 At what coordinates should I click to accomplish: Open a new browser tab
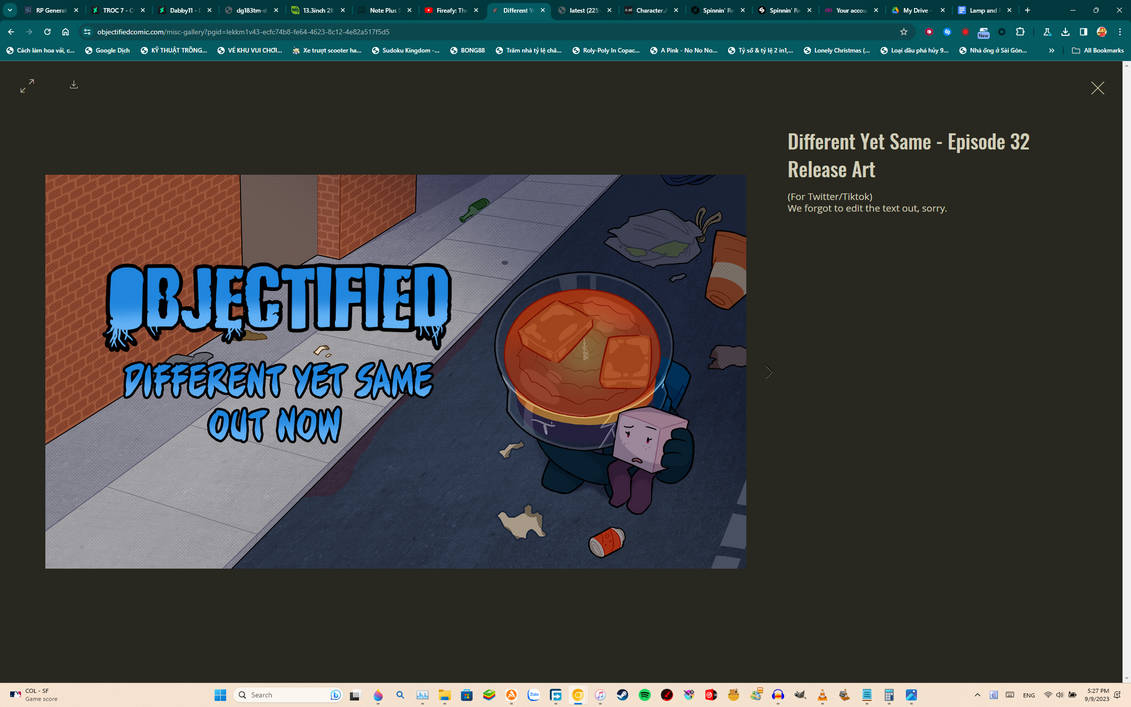click(1027, 10)
